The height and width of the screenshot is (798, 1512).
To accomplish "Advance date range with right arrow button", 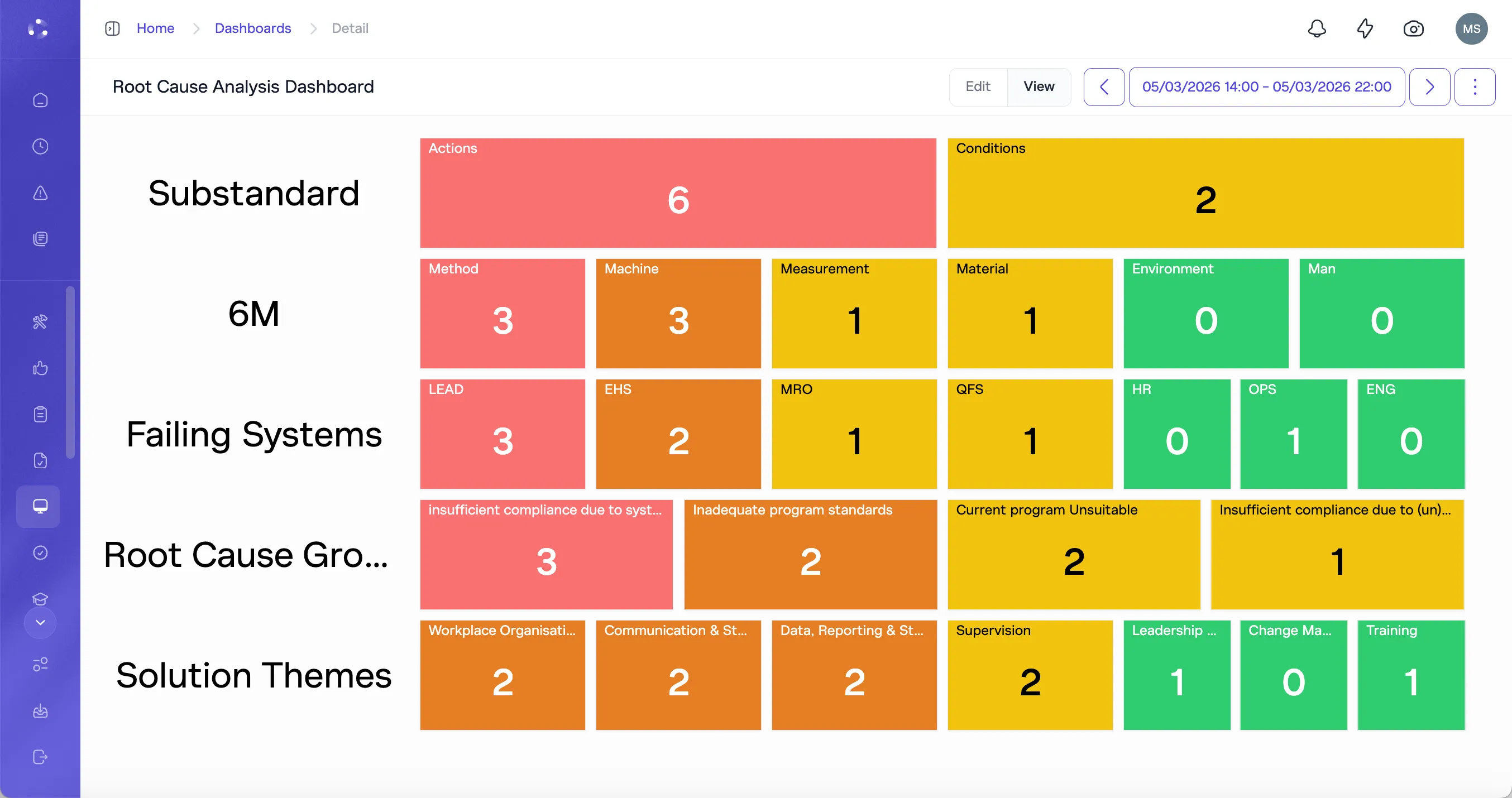I will (1429, 86).
